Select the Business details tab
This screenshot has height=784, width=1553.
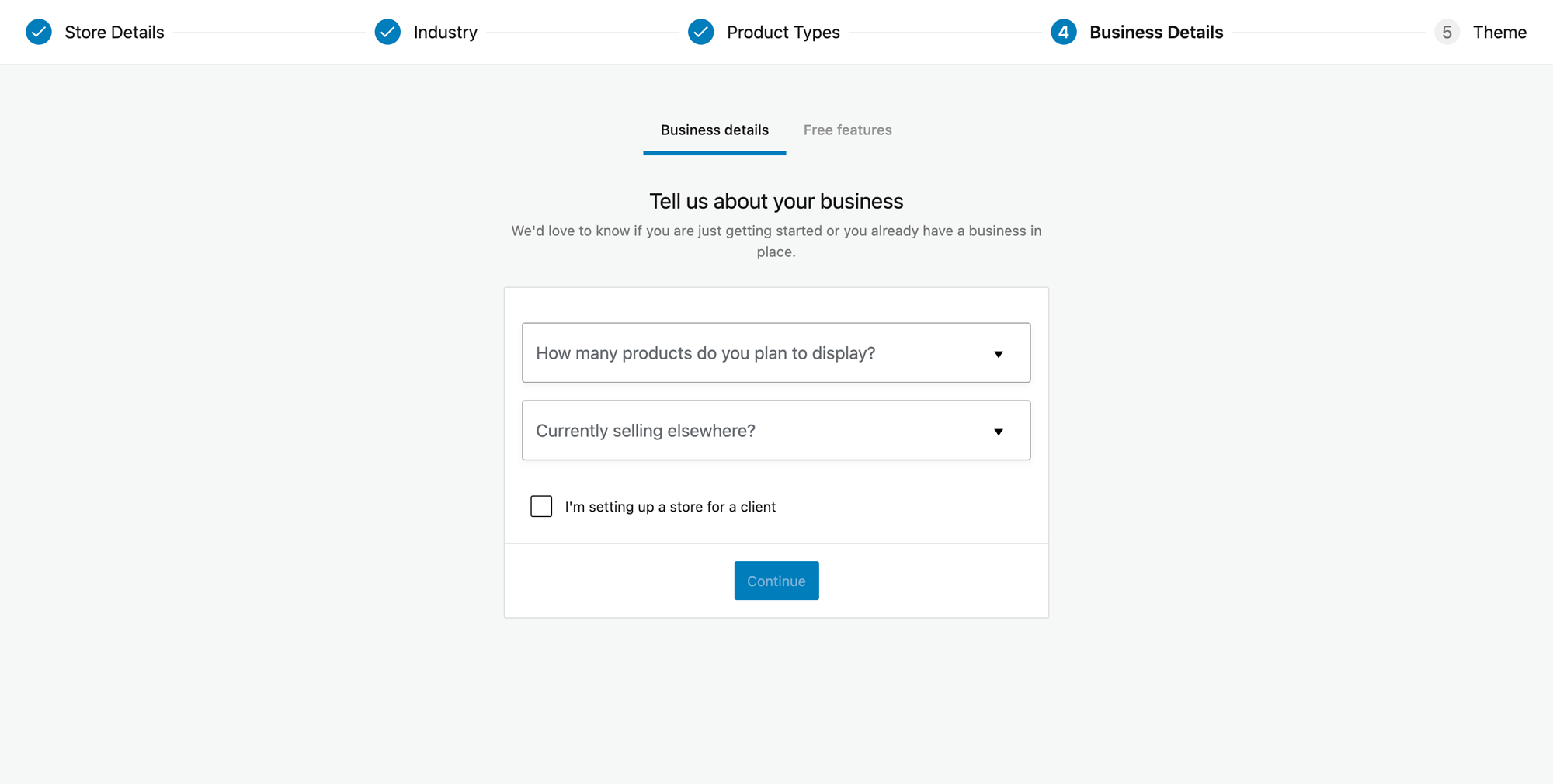pos(714,130)
